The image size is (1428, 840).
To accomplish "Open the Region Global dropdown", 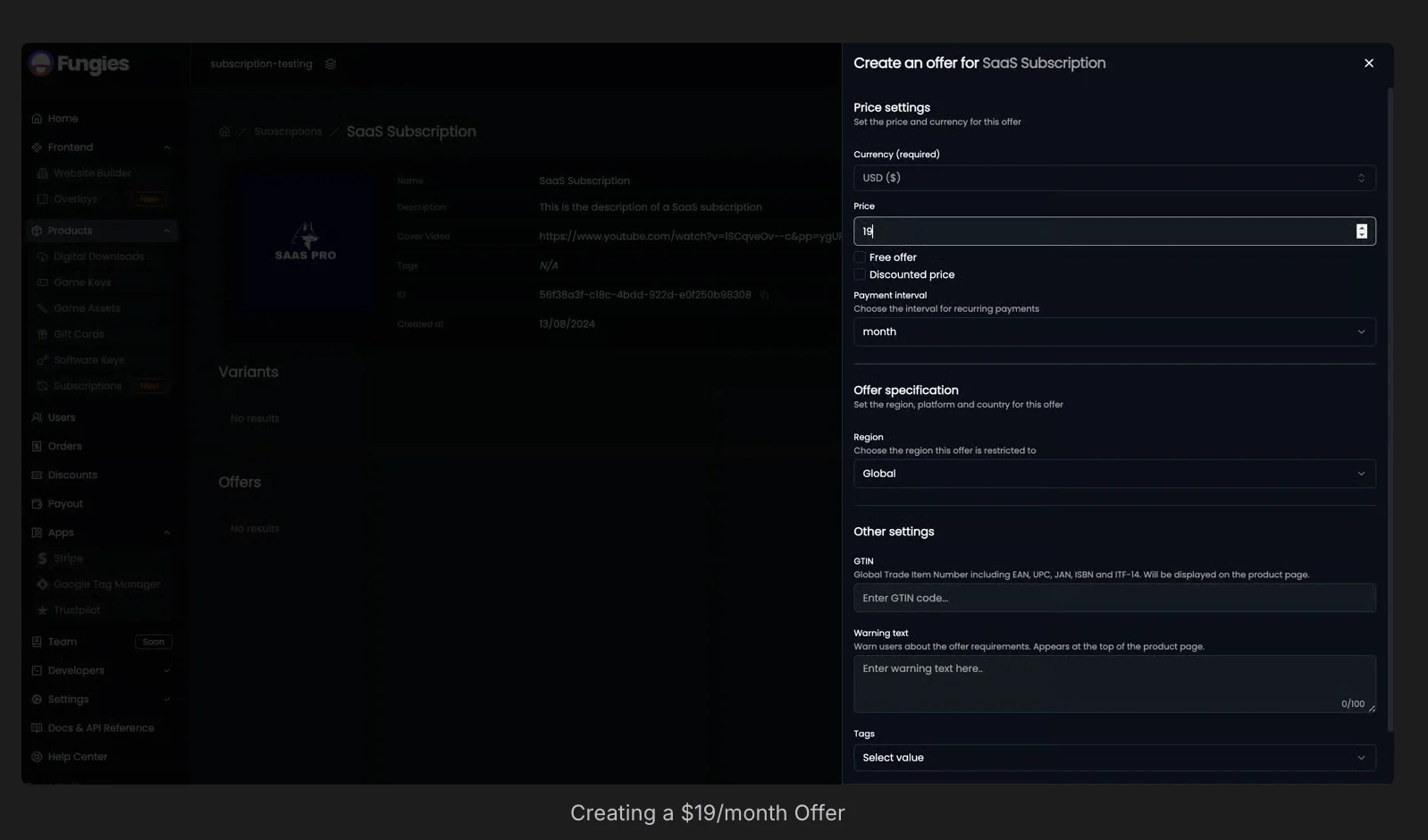I will coord(1114,474).
